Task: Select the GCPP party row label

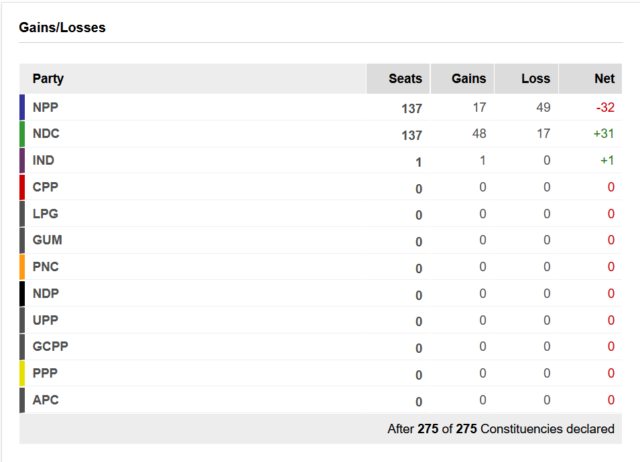Action: coord(50,346)
